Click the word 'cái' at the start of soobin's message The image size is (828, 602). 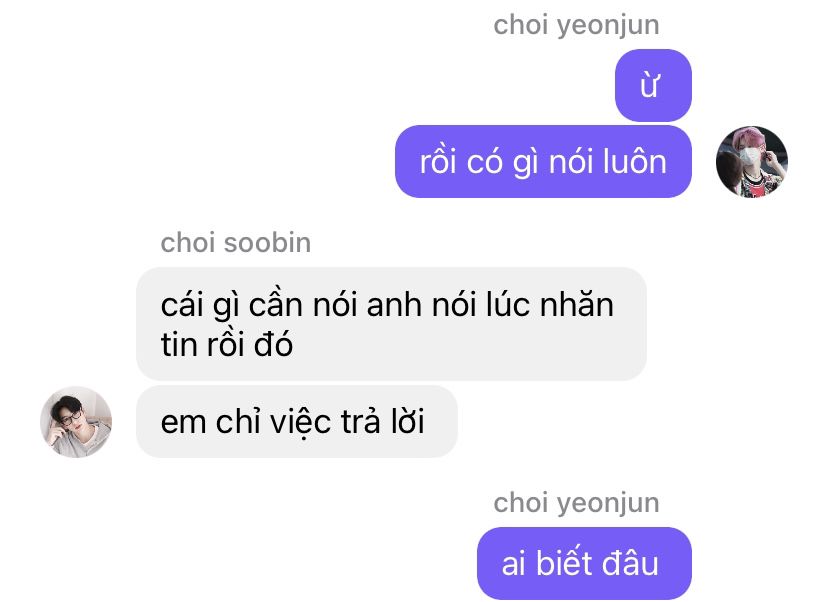(182, 305)
